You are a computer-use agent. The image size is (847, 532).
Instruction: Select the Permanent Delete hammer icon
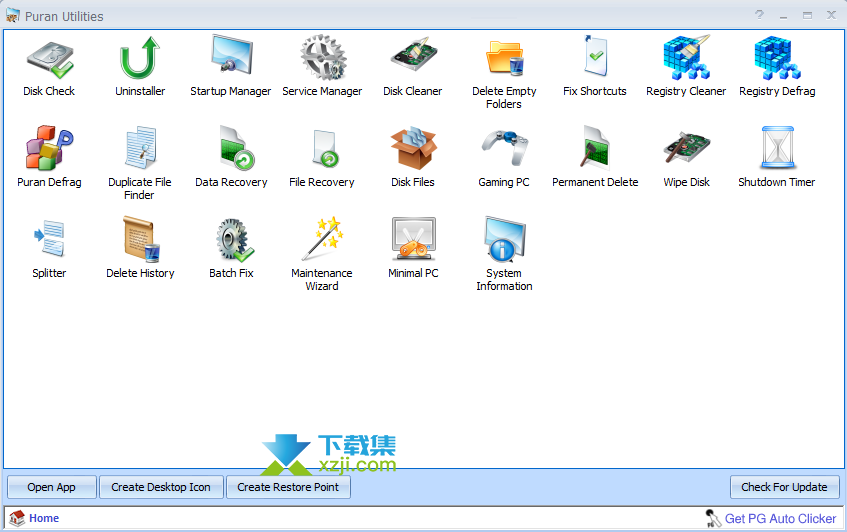click(x=594, y=147)
